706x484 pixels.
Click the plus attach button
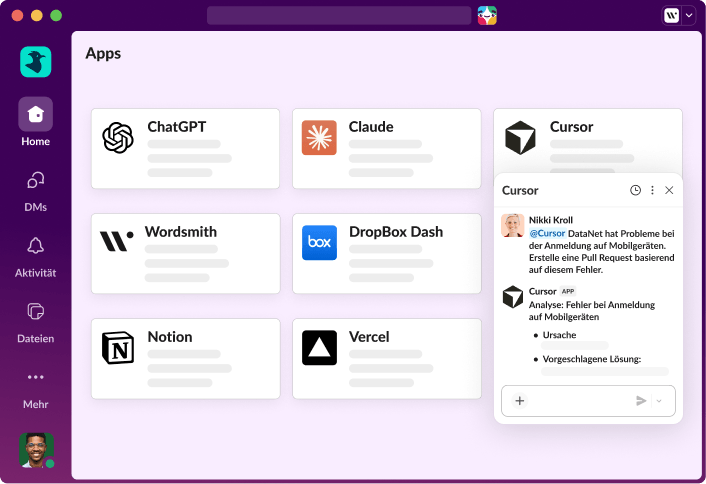[x=520, y=401]
